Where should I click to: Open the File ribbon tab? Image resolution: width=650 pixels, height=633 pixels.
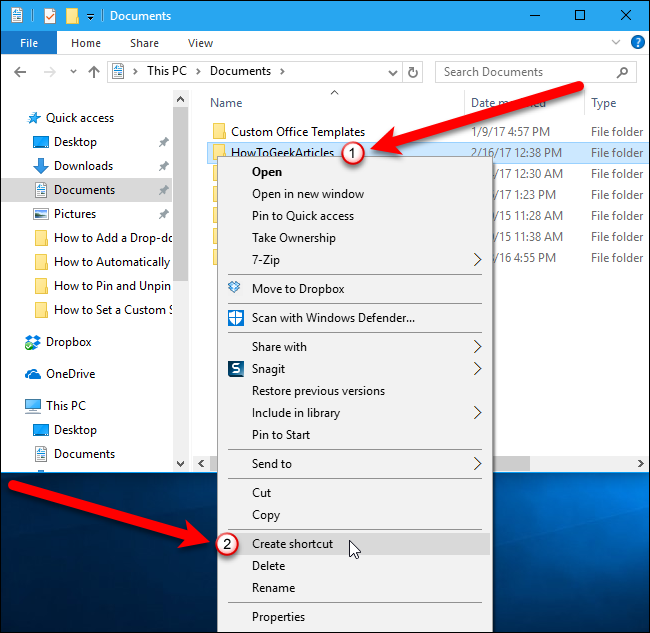[29, 43]
